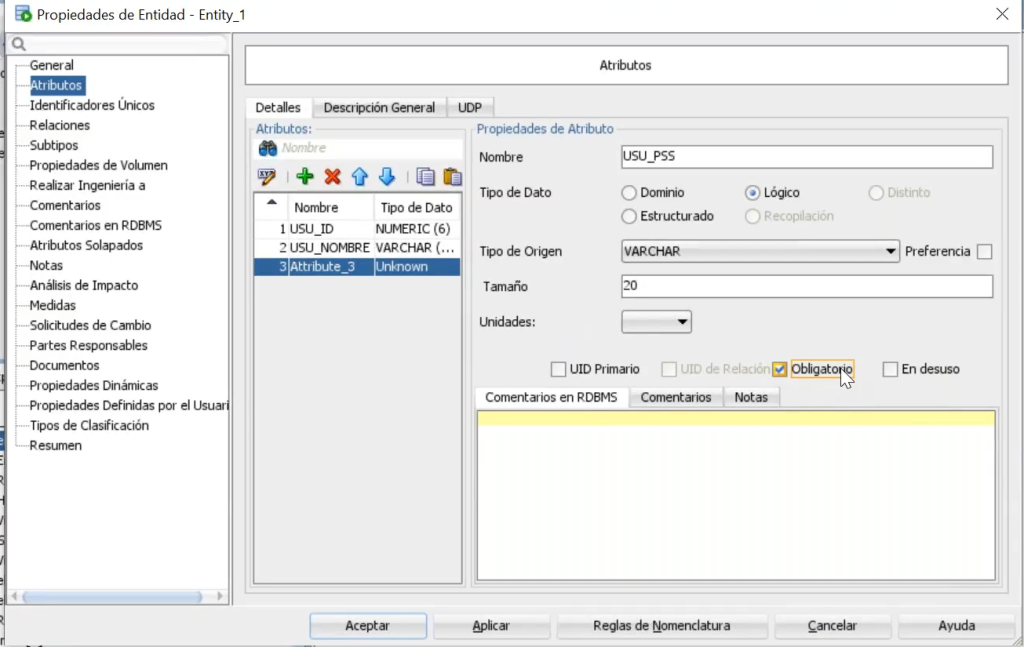
Task: Select Comentarios in the left tree
Action: [x=65, y=205]
